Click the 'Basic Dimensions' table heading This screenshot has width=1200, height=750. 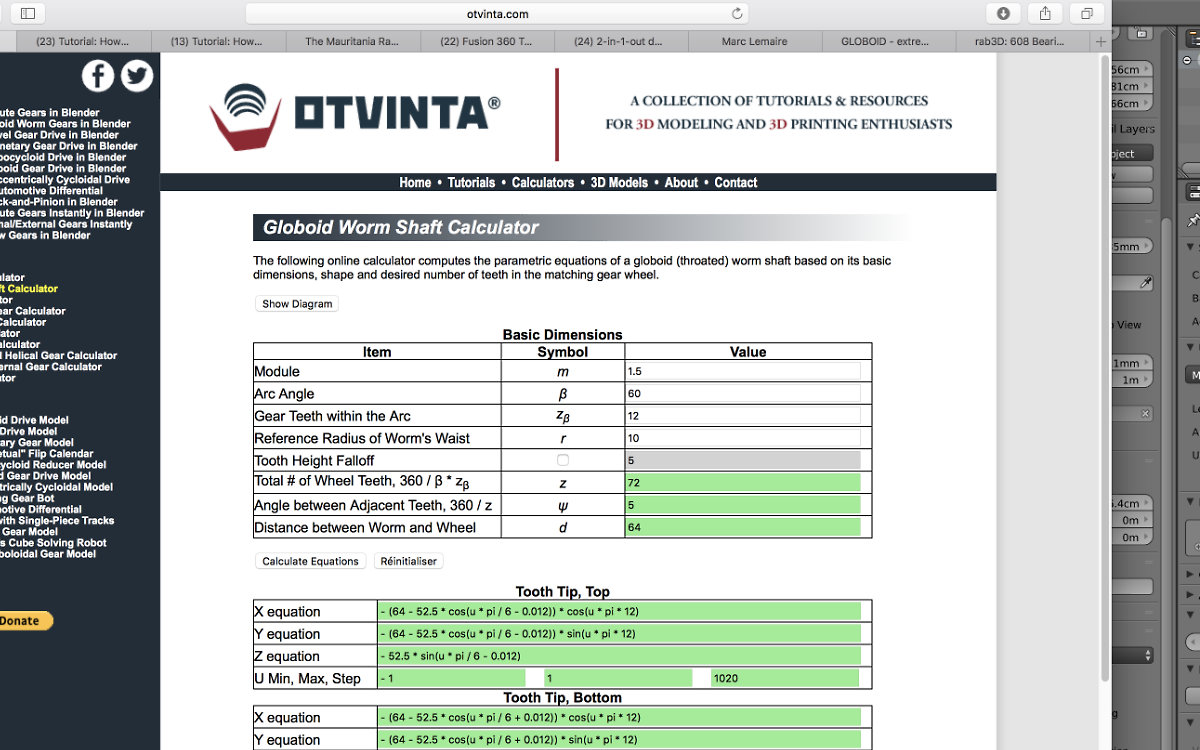562,334
